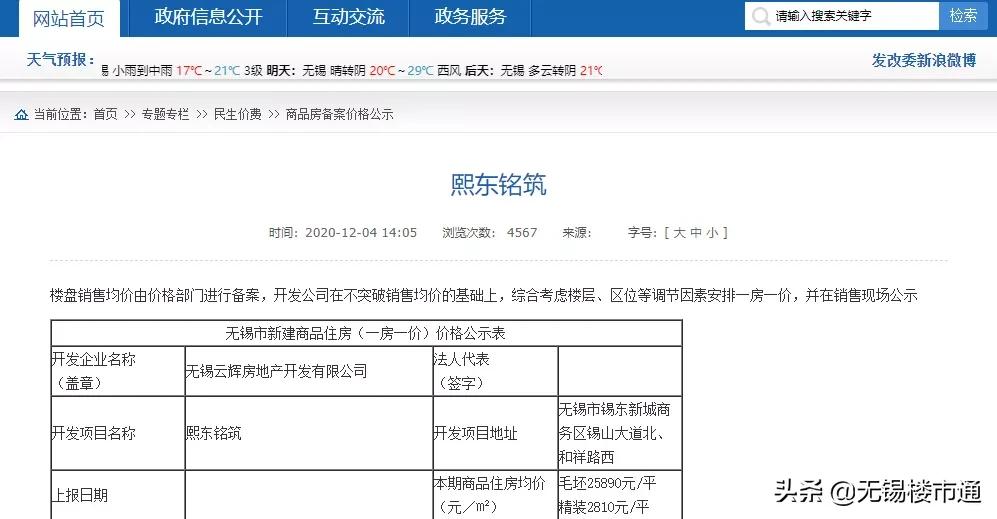Viewport: 997px width, 519px height.
Task: Click the 检索 search button
Action: coord(963,16)
